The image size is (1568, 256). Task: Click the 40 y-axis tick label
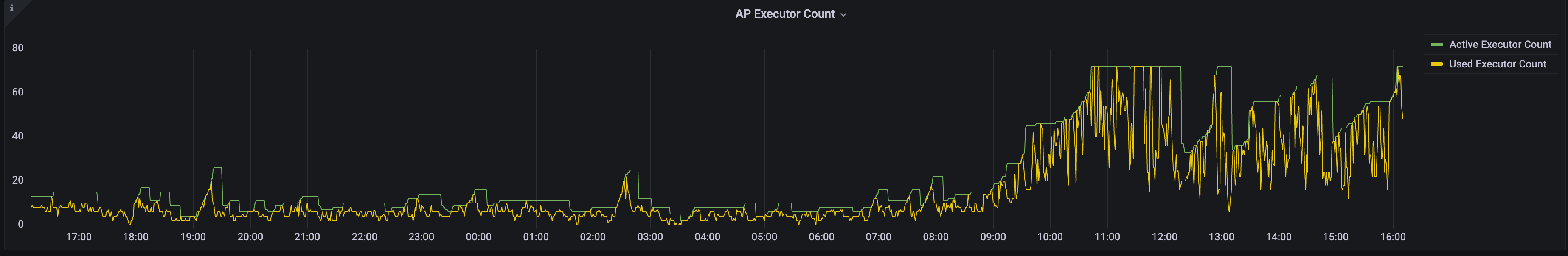[18, 136]
